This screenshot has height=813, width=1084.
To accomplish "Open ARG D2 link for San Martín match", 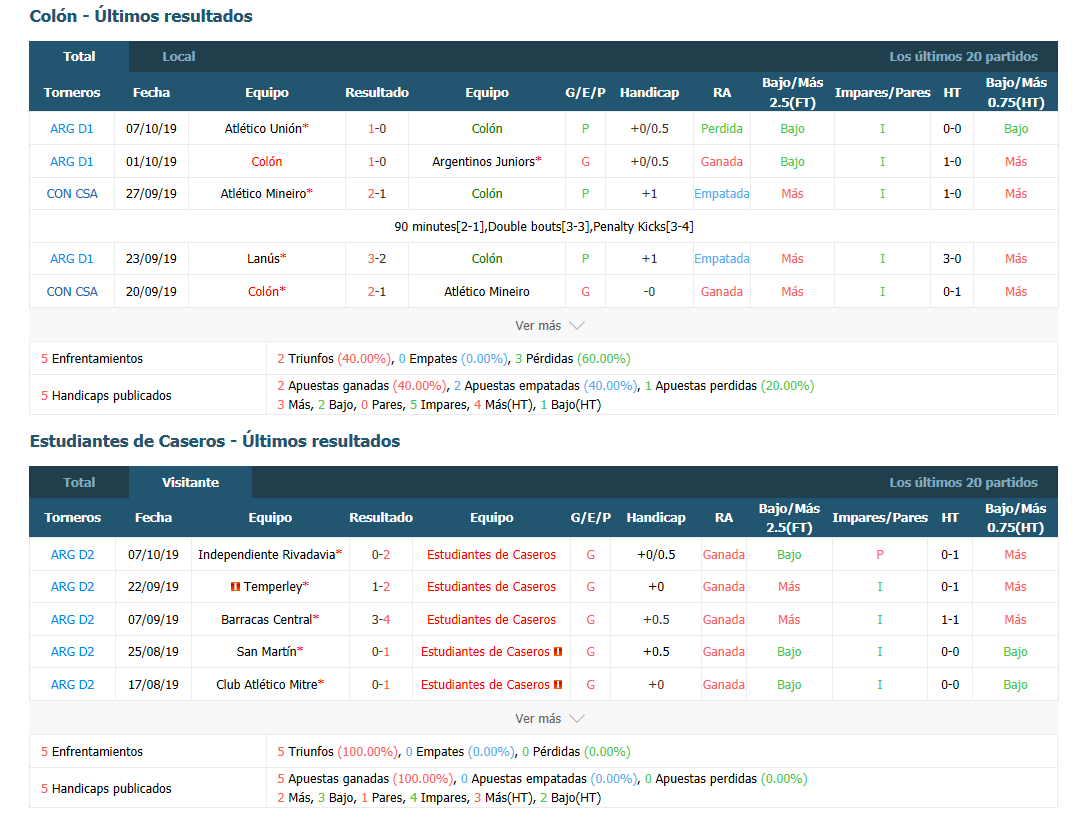I will point(73,651).
